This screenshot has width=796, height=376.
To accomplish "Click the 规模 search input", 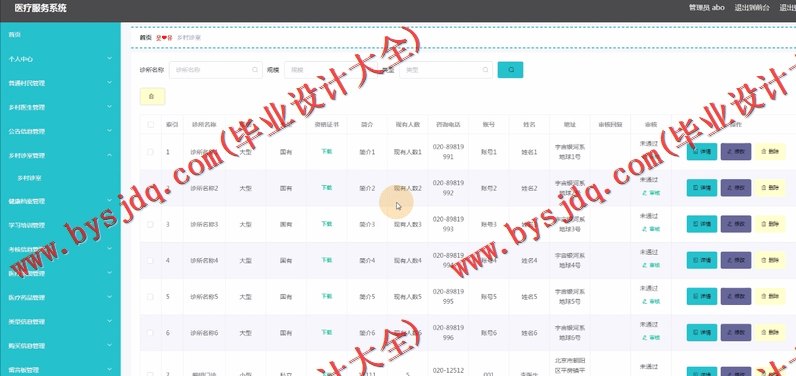I will pyautogui.click(x=331, y=70).
